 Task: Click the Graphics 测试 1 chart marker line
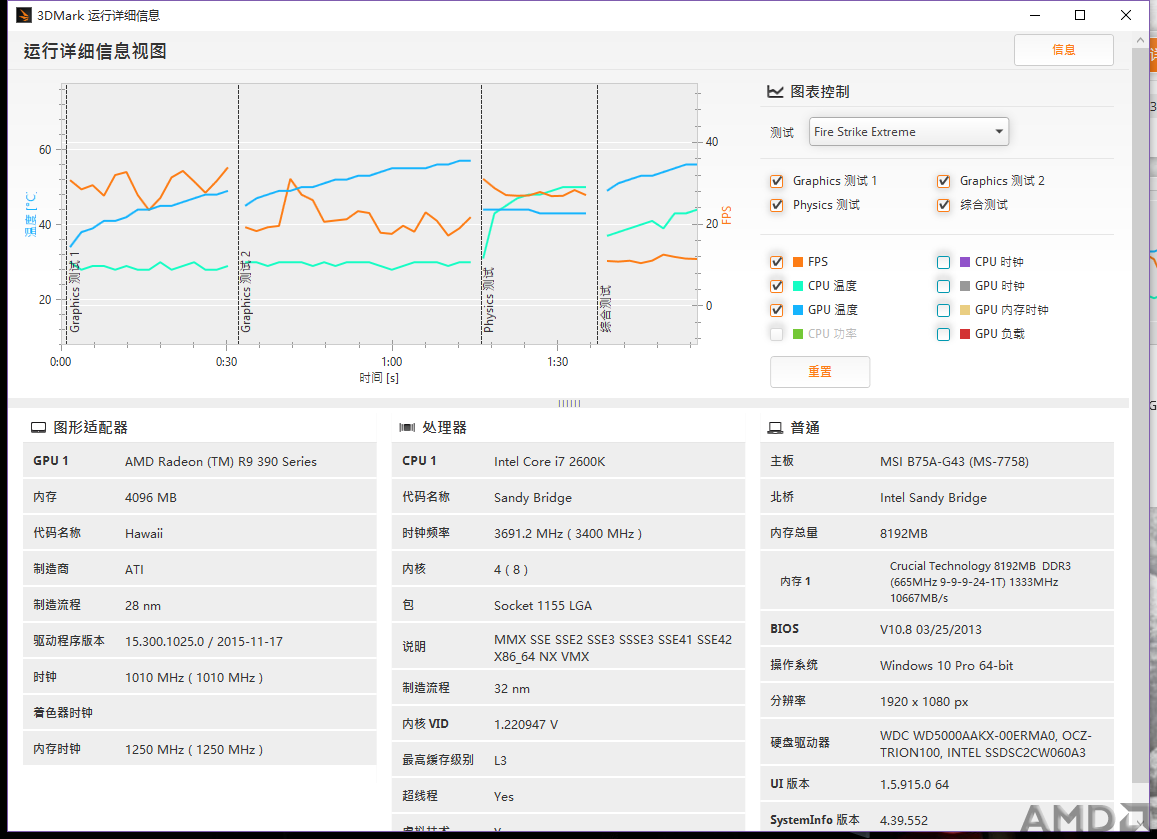[66, 214]
